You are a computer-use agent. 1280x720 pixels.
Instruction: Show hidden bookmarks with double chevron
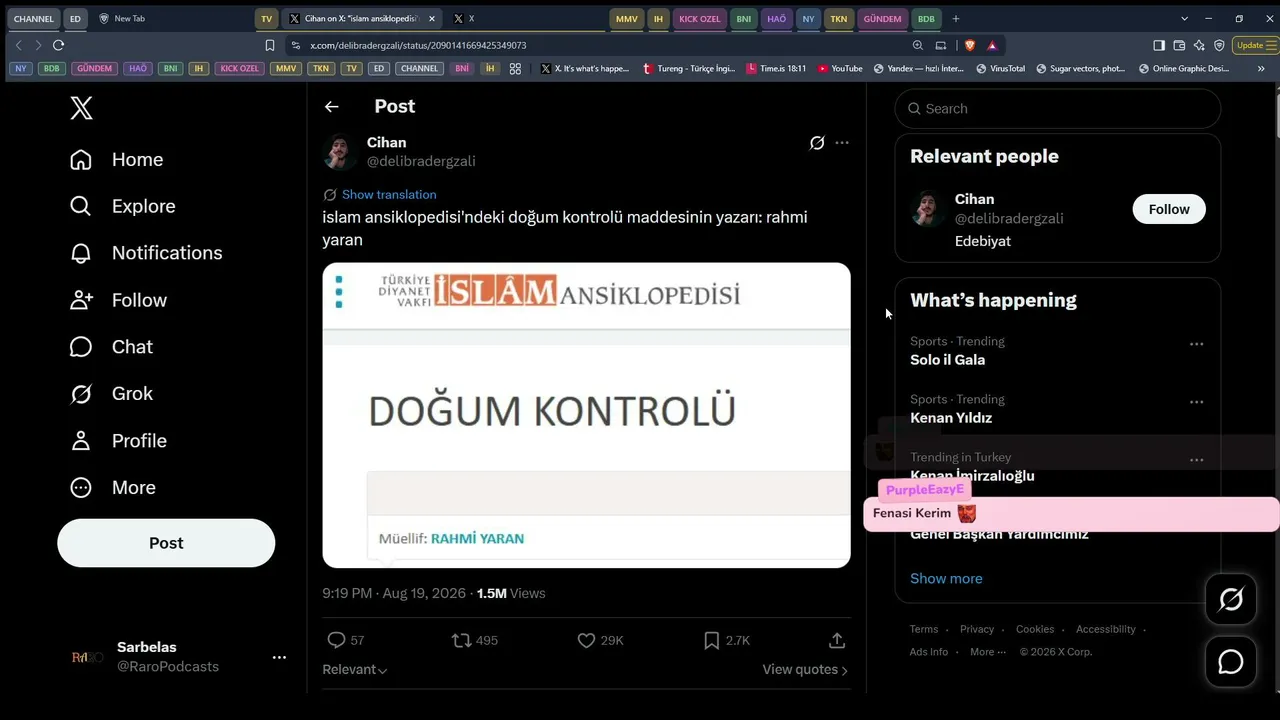pyautogui.click(x=1261, y=69)
